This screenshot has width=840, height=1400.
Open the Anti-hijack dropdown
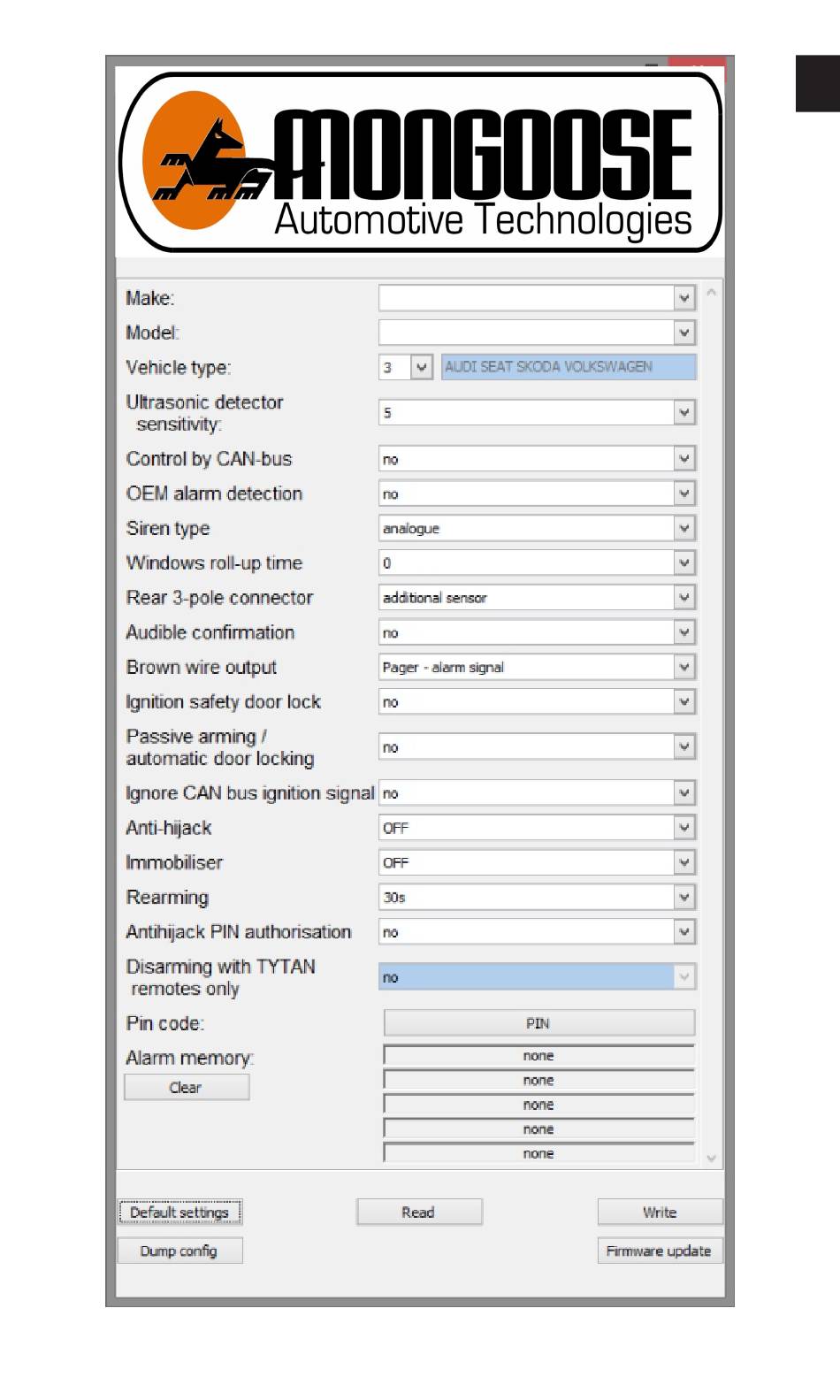(x=537, y=828)
